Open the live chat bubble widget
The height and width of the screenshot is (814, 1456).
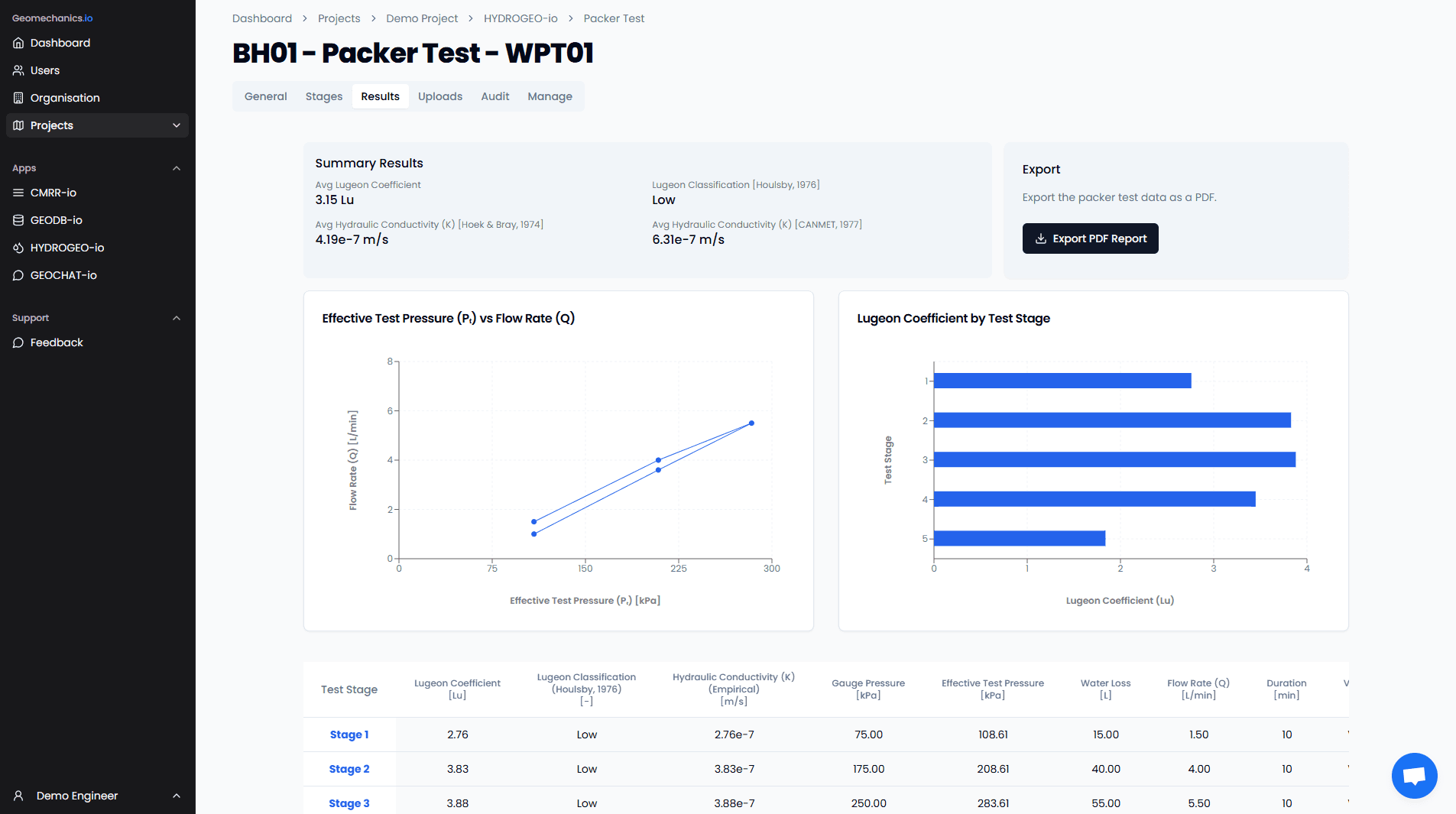tap(1414, 776)
